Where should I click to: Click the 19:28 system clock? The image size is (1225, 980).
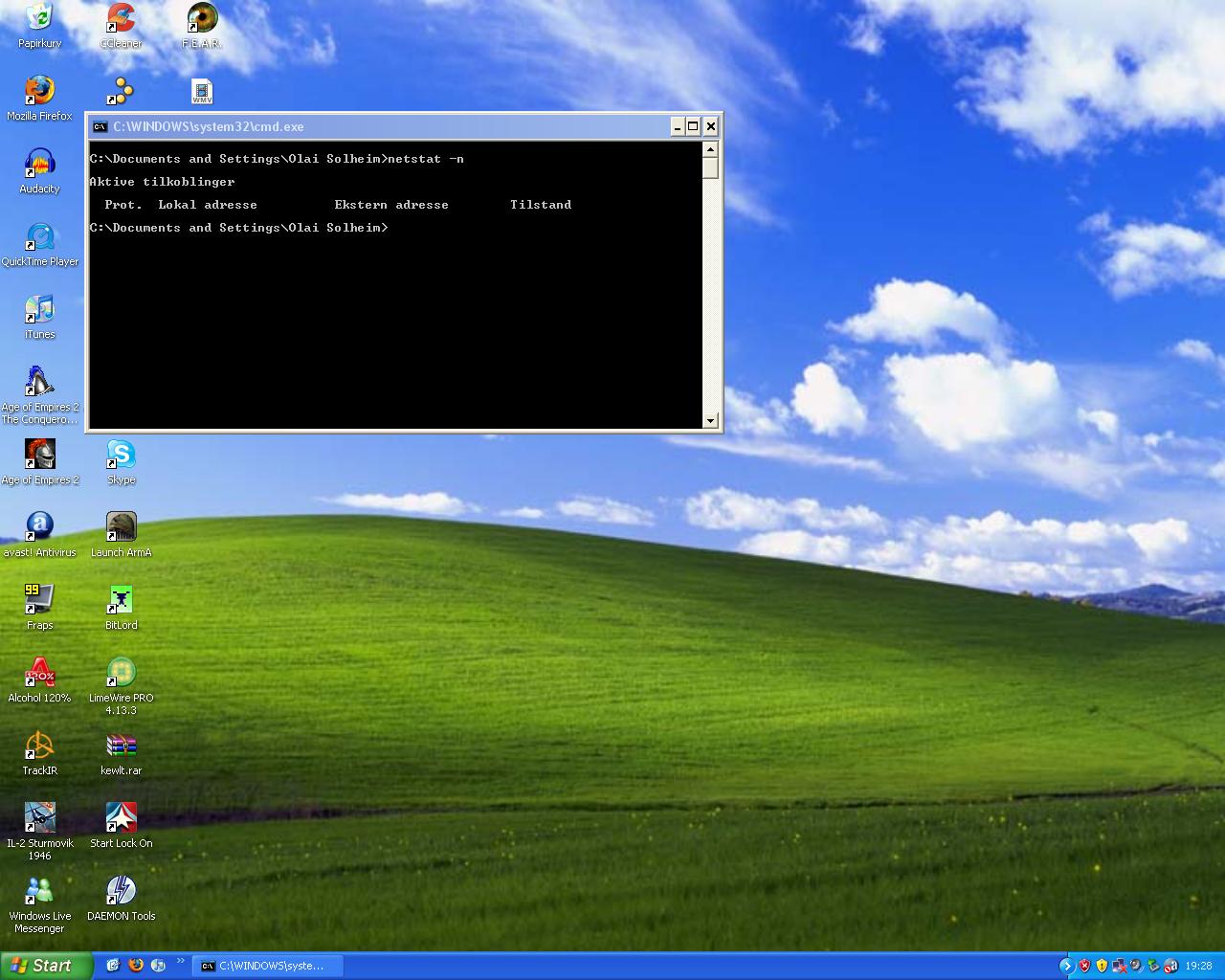1198,967
